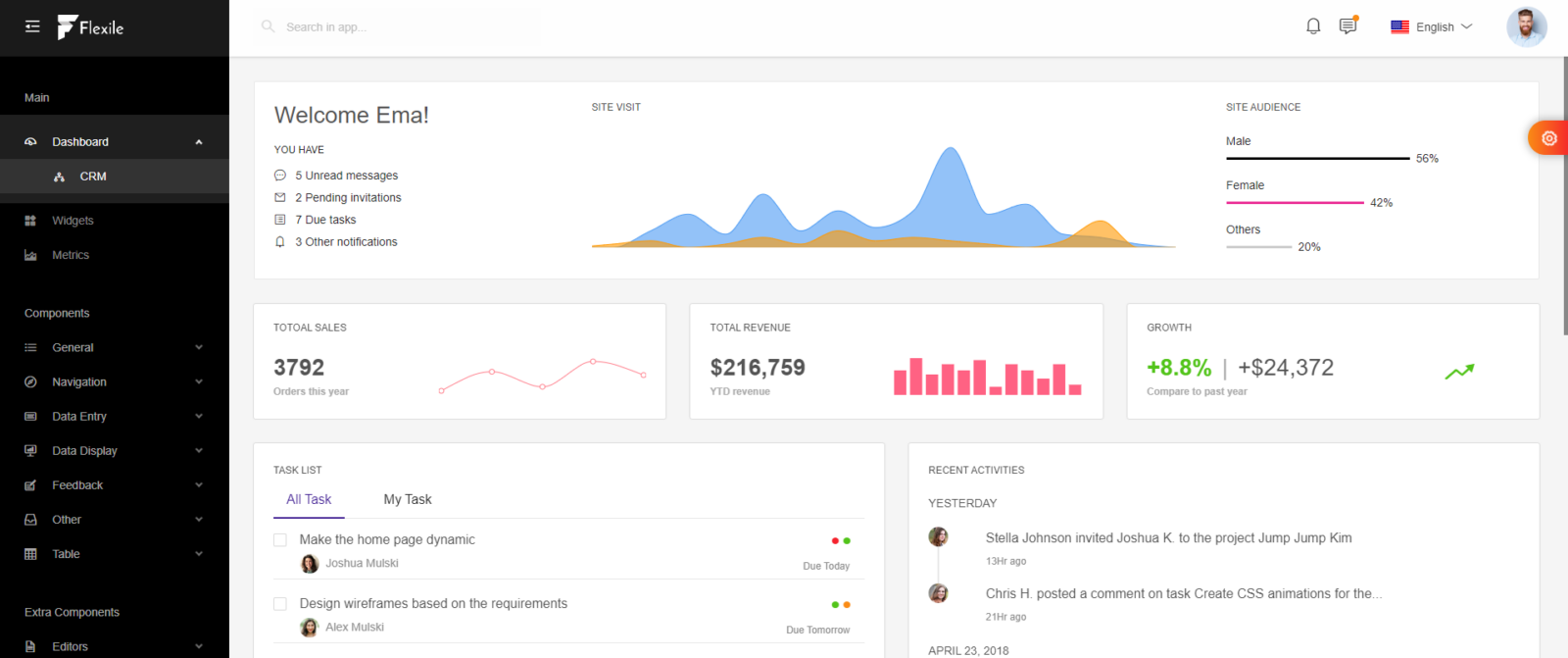Viewport: 1568px width, 658px height.
Task: Click the due tasks list icon
Action: [x=280, y=220]
